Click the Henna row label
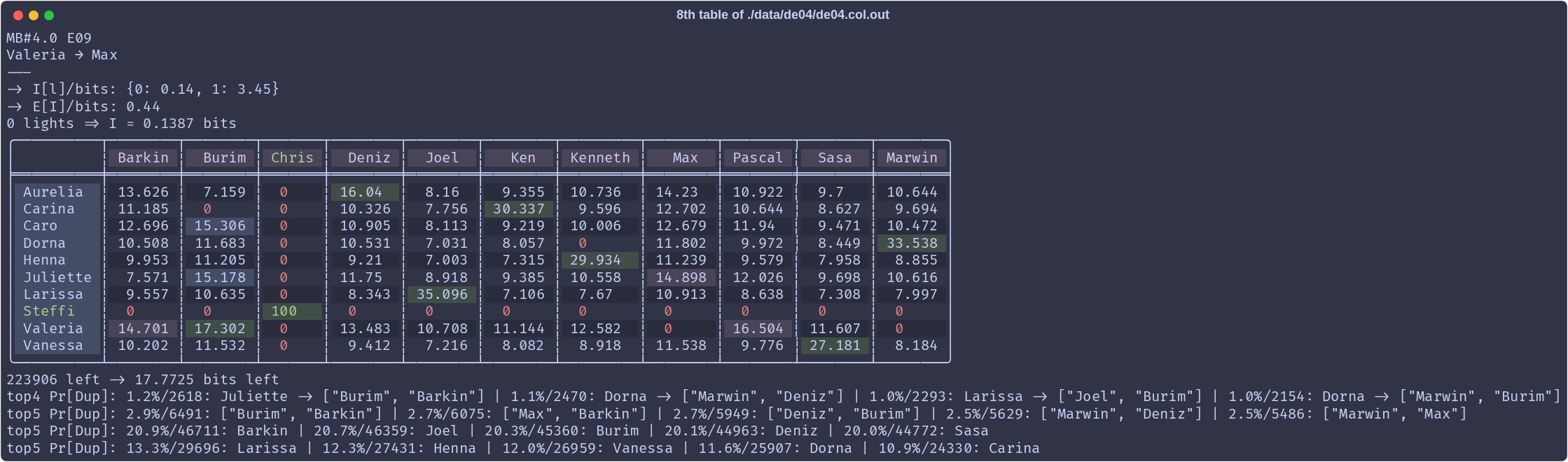The height and width of the screenshot is (462, 1568). point(57,260)
